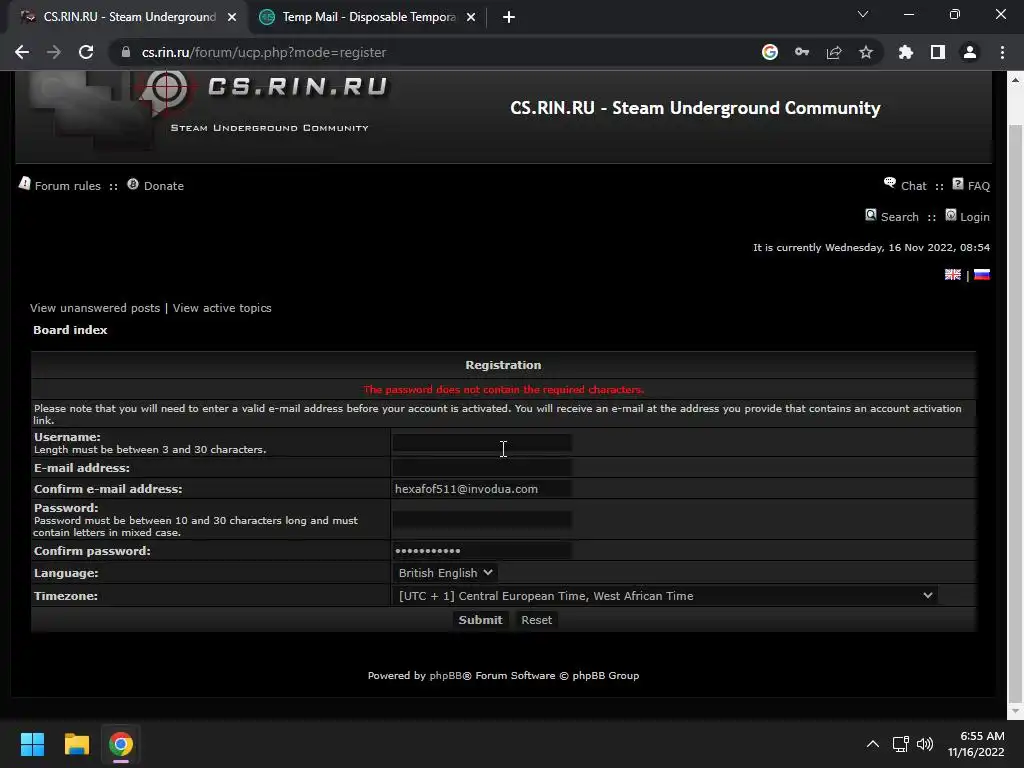The height and width of the screenshot is (768, 1024).
Task: Open the tab search chevron
Action: (x=863, y=14)
